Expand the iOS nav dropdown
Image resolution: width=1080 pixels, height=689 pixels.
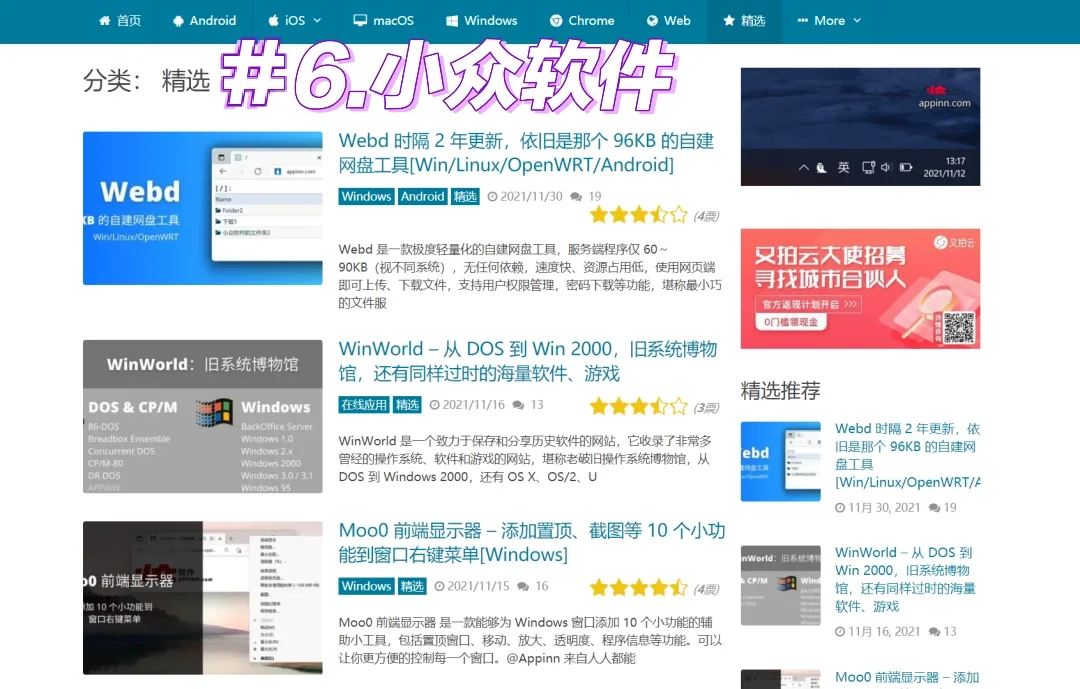294,21
